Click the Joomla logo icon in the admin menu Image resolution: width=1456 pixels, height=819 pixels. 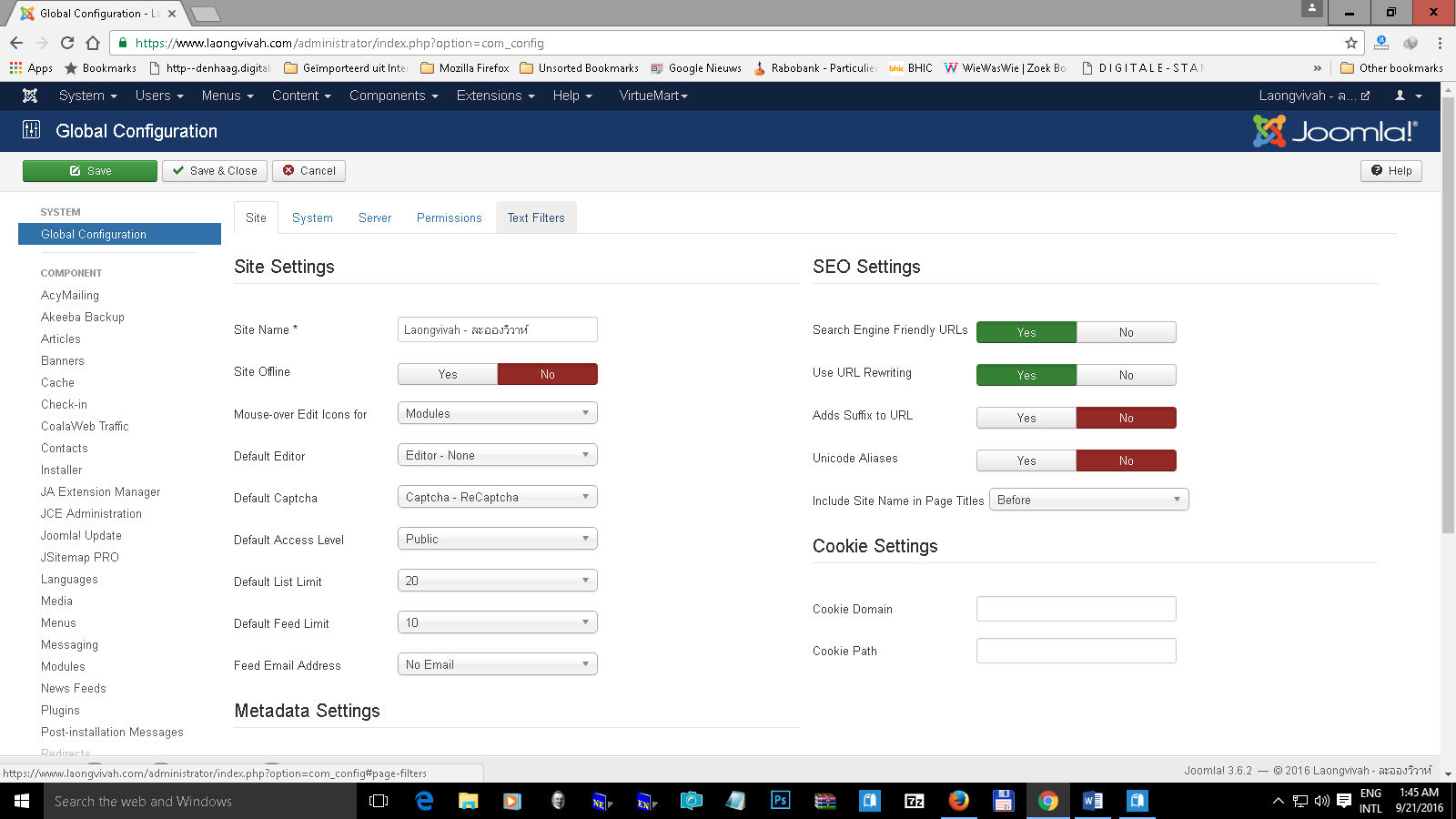click(30, 96)
